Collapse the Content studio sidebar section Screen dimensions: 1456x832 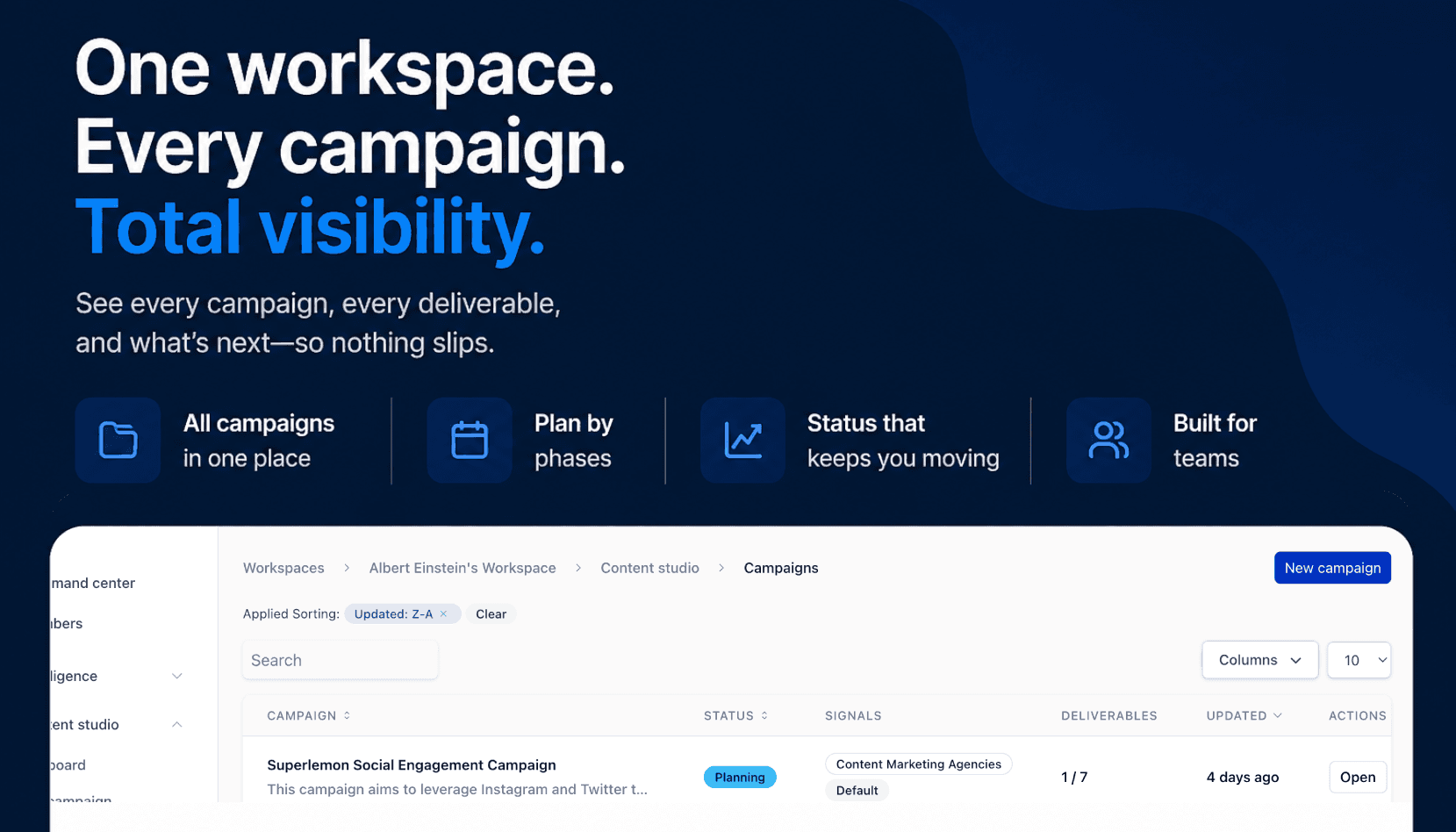coord(176,724)
